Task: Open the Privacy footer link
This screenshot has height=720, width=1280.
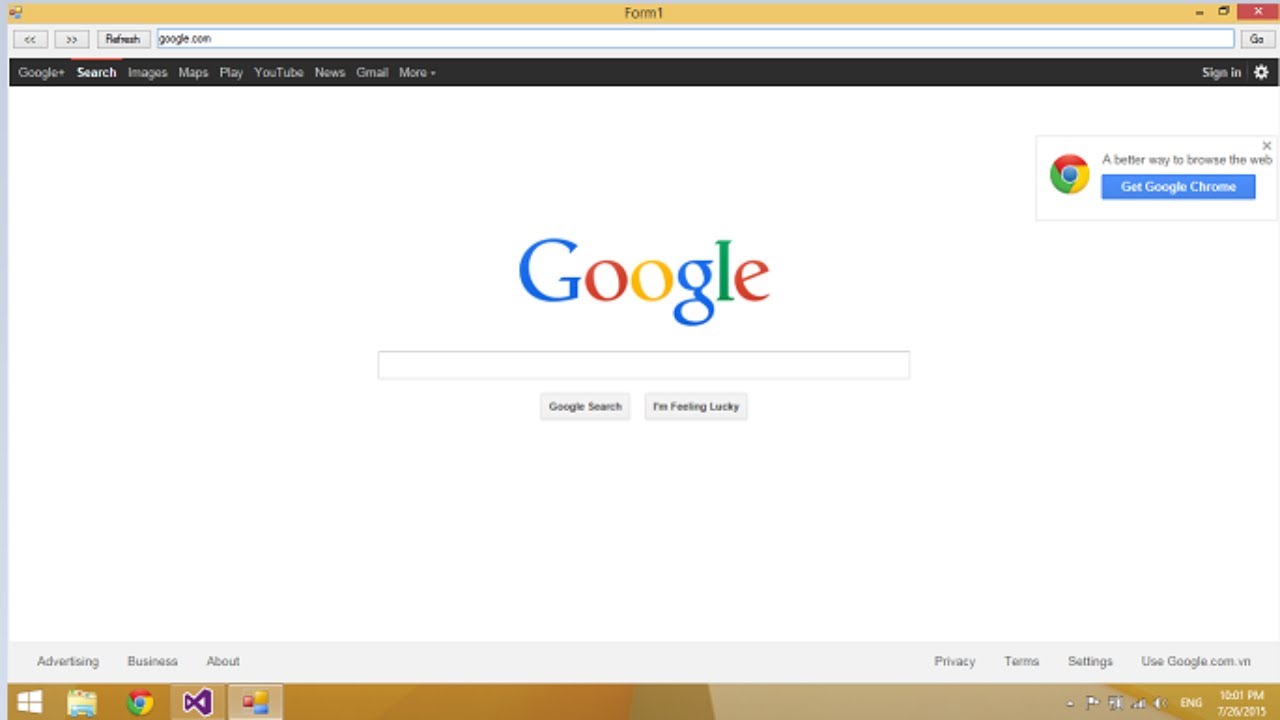Action: 955,661
